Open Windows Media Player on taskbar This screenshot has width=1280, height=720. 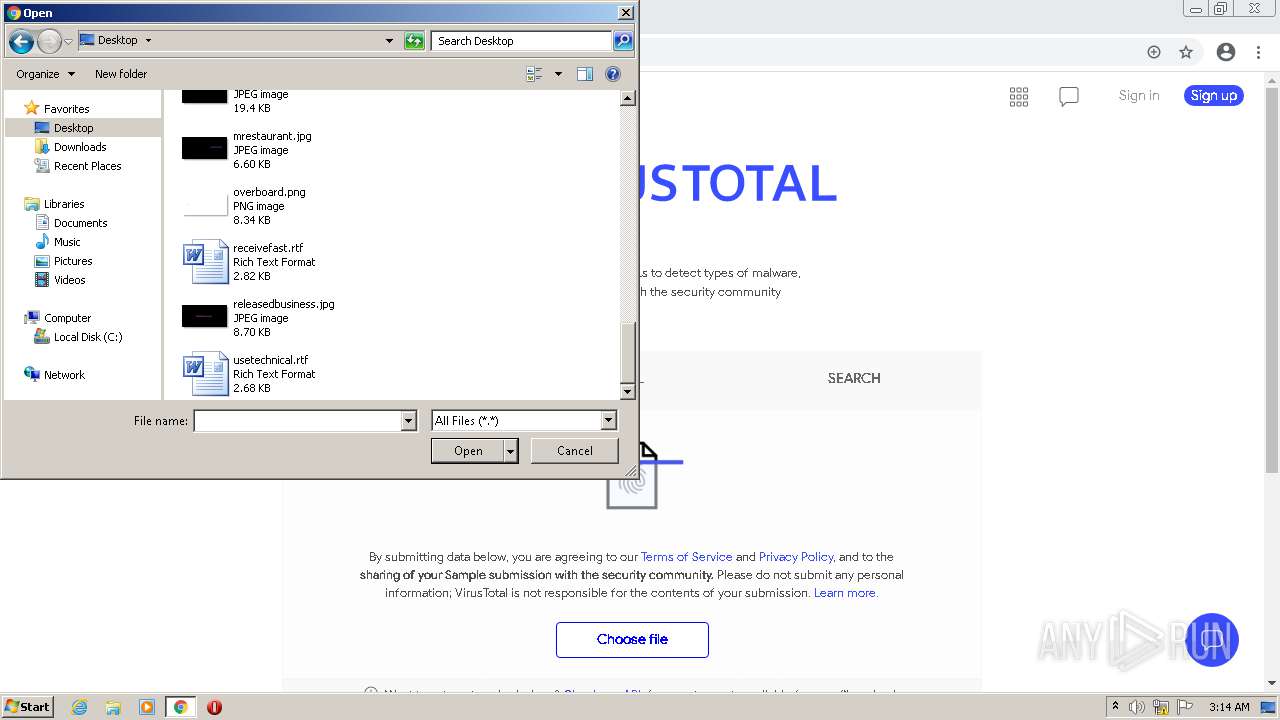point(147,707)
